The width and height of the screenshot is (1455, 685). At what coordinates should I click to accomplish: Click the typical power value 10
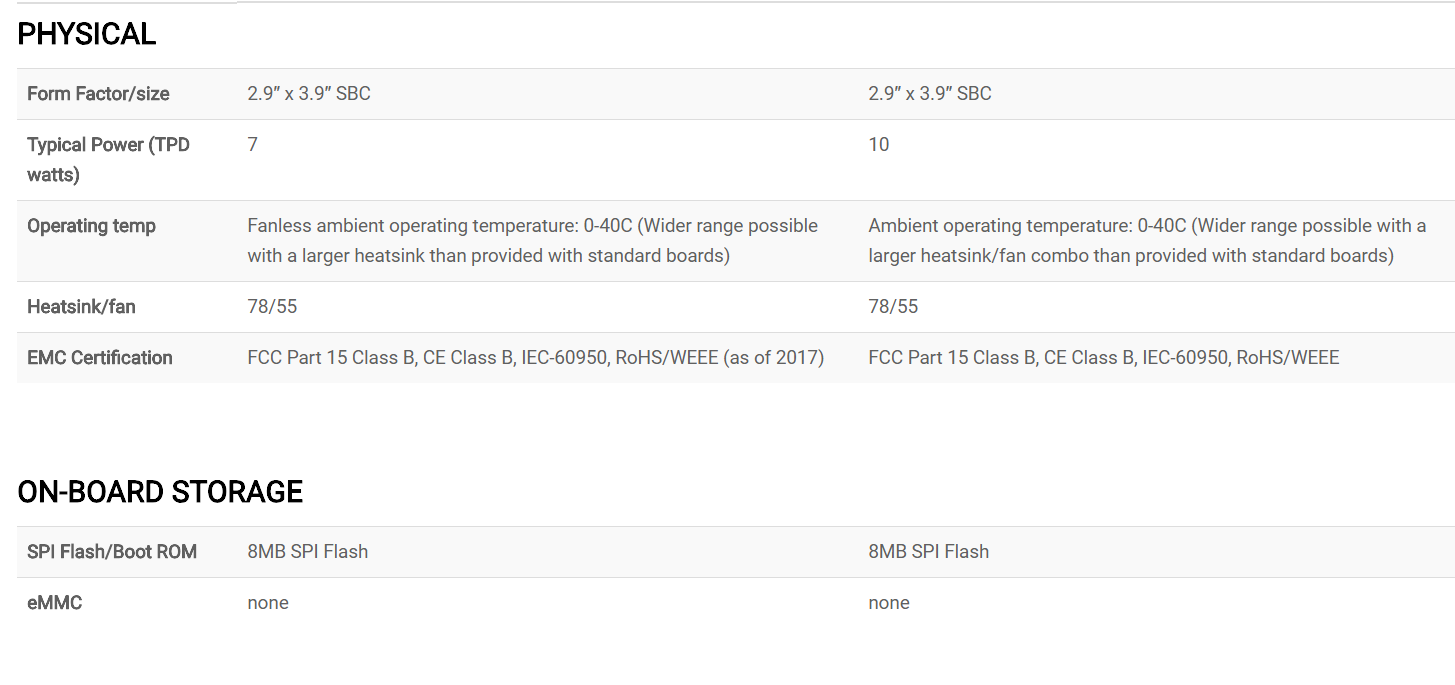879,145
